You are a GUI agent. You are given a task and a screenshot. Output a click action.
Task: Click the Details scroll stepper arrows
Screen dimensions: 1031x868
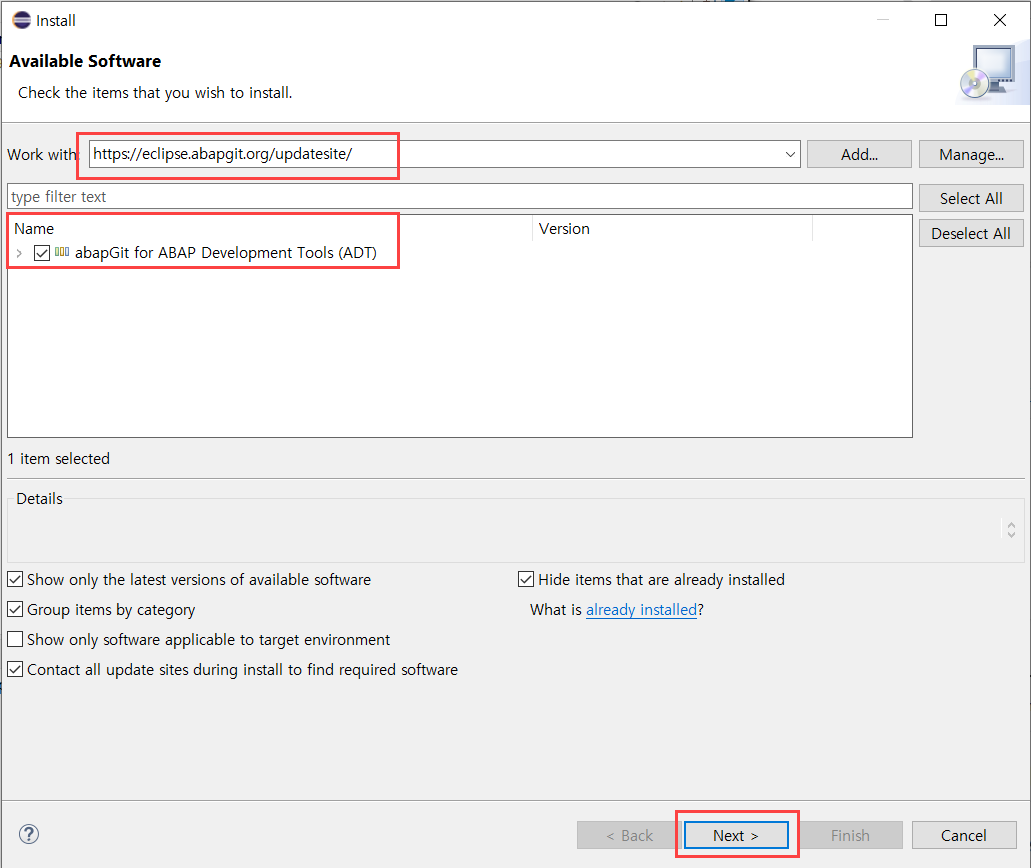1011,529
